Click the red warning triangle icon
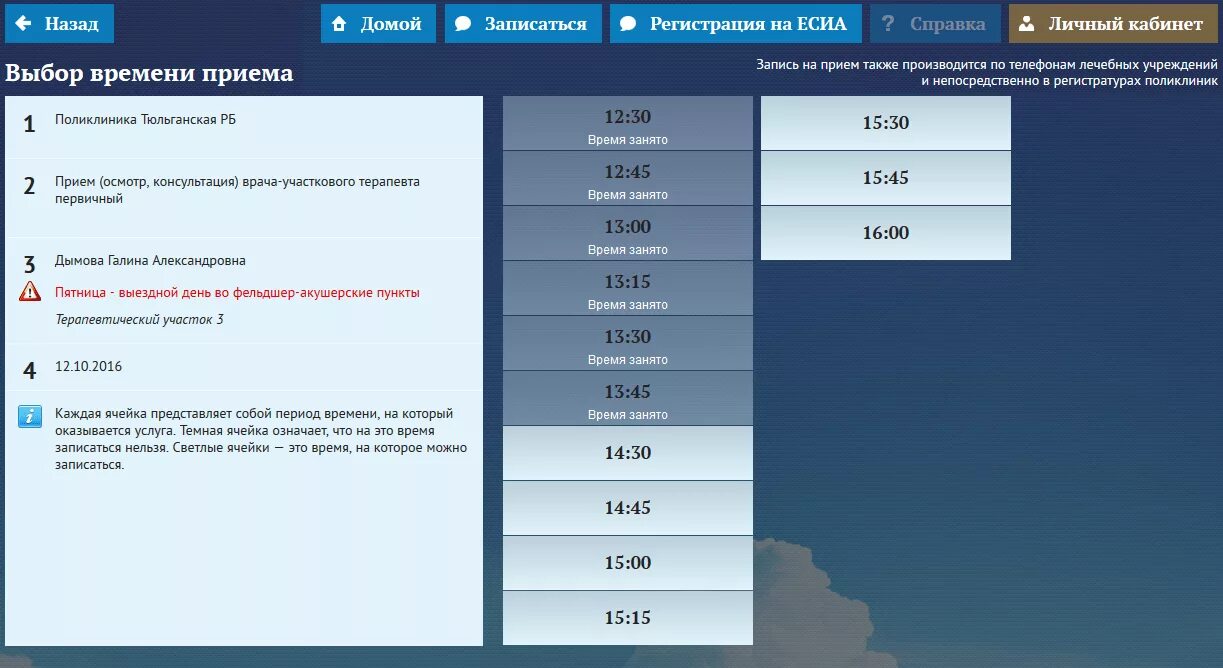This screenshot has height=668, width=1223. pos(30,292)
